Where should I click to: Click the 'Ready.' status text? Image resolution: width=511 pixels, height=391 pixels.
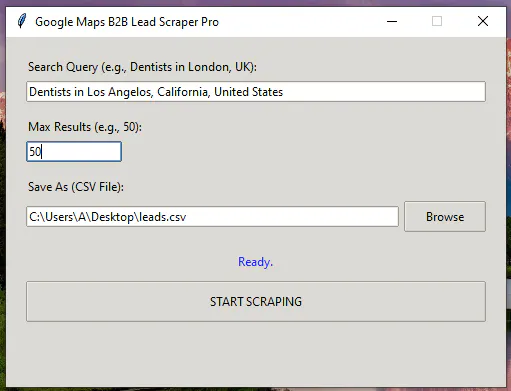click(x=255, y=262)
